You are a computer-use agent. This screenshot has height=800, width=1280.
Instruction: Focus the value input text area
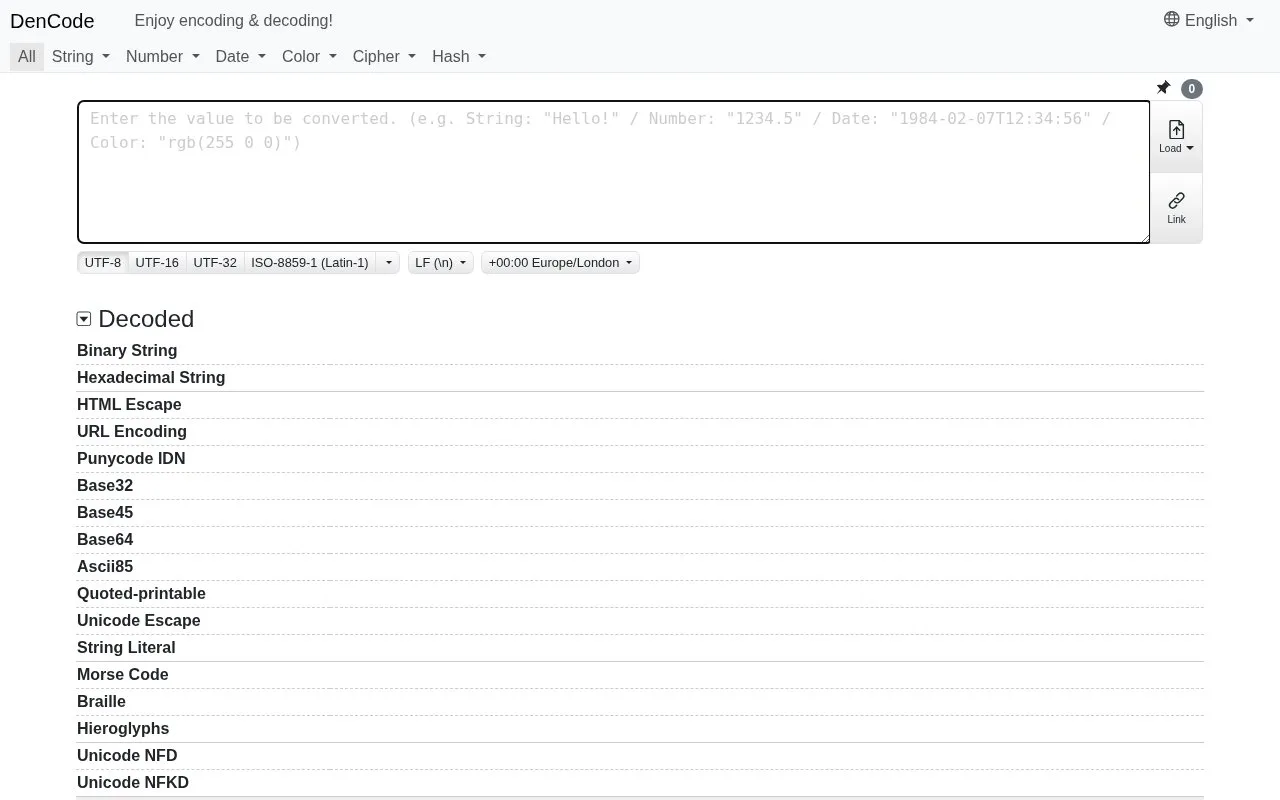coord(614,172)
